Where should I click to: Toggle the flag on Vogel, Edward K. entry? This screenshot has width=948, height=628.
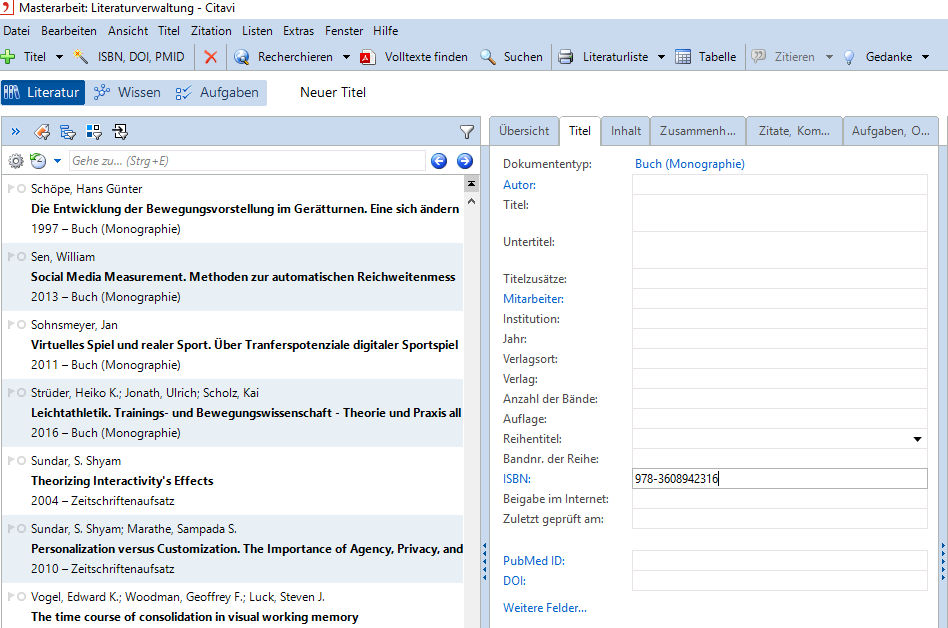pyautogui.click(x=11, y=597)
